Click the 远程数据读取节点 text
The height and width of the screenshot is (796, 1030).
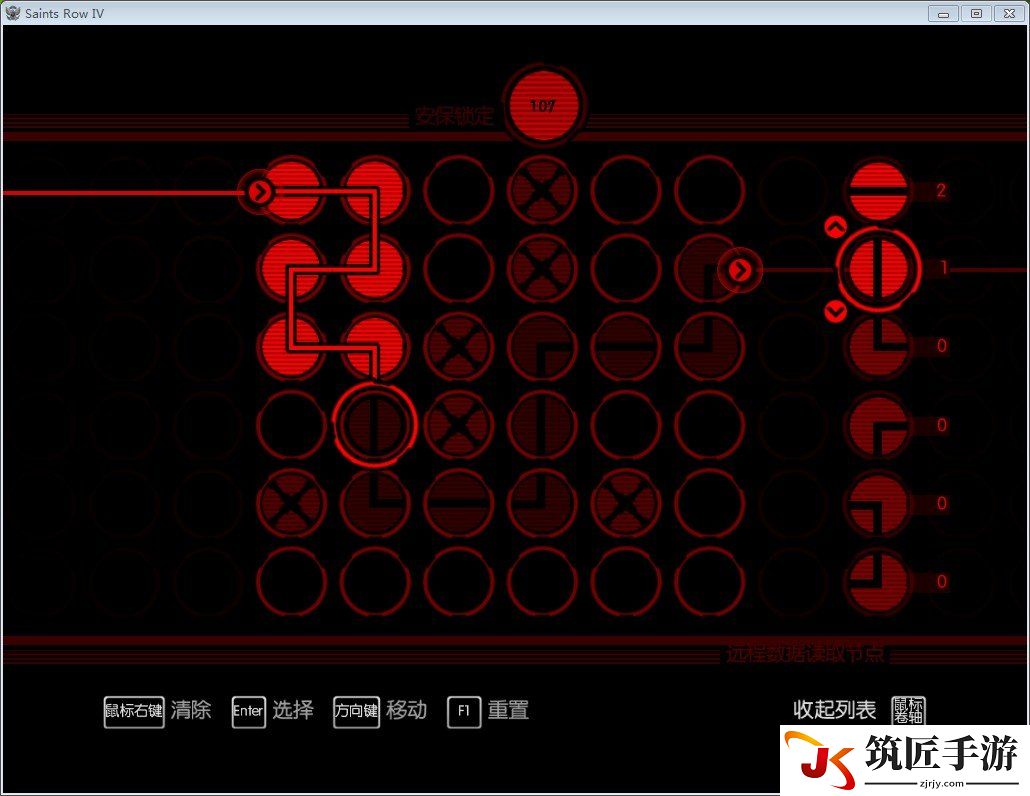pyautogui.click(x=805, y=653)
